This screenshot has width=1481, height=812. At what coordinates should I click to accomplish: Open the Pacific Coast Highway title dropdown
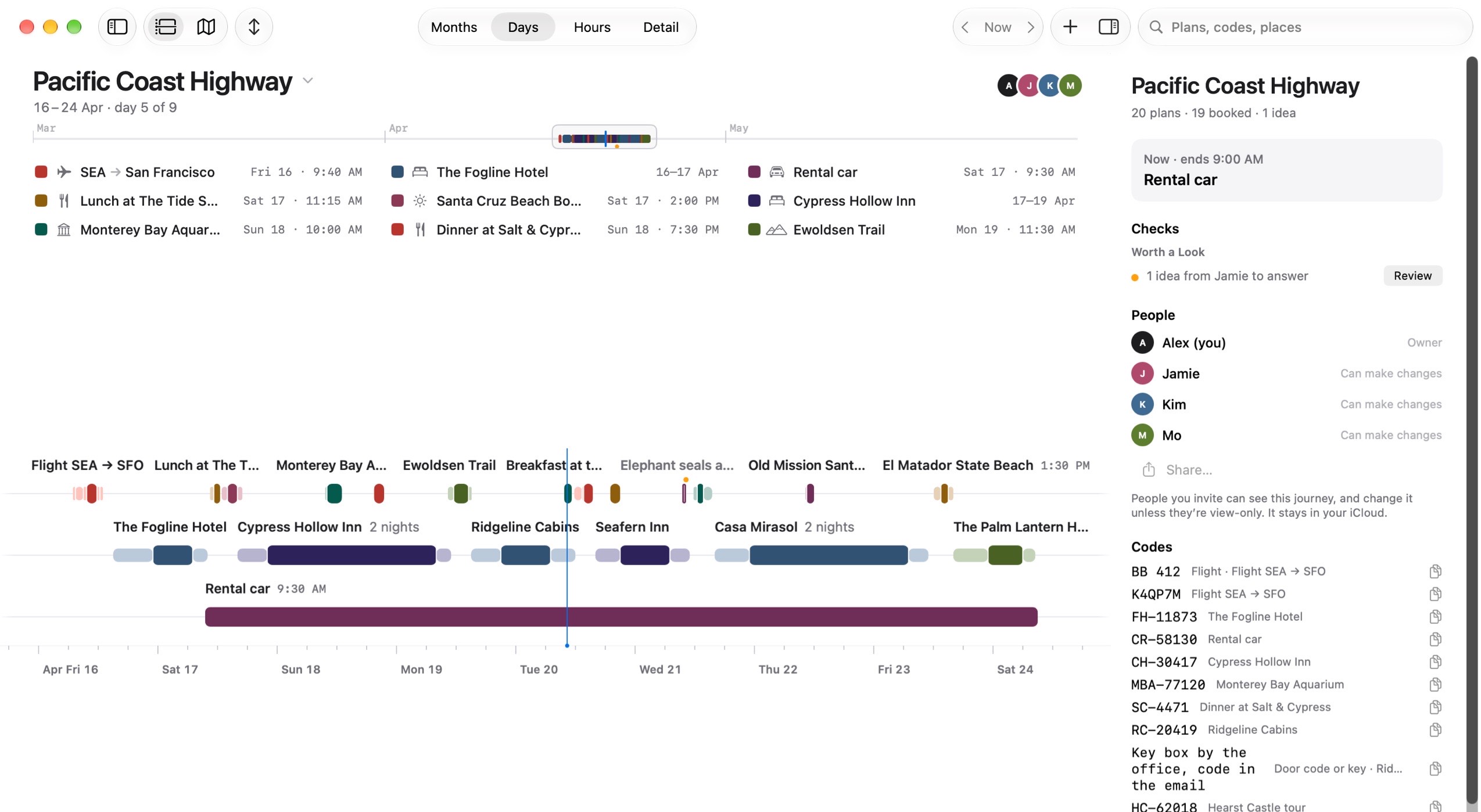(308, 81)
